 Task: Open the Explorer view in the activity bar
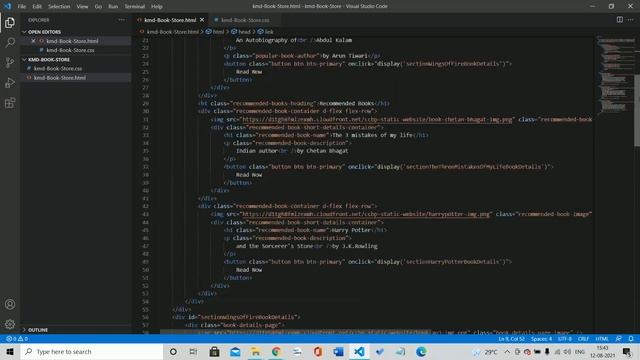pyautogui.click(x=10, y=22)
